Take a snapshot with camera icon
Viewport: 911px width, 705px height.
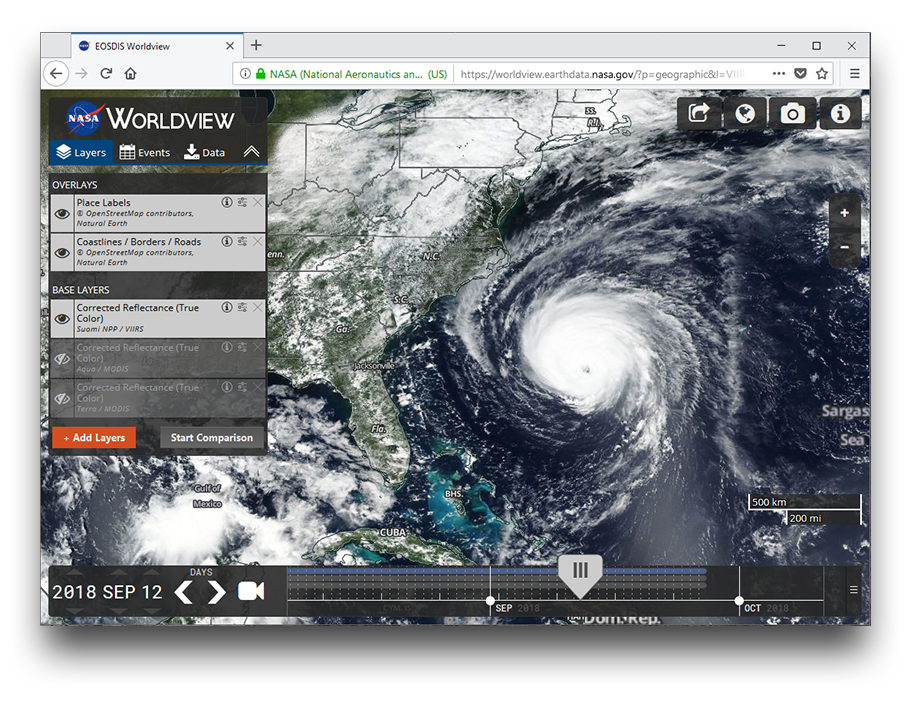tap(792, 113)
